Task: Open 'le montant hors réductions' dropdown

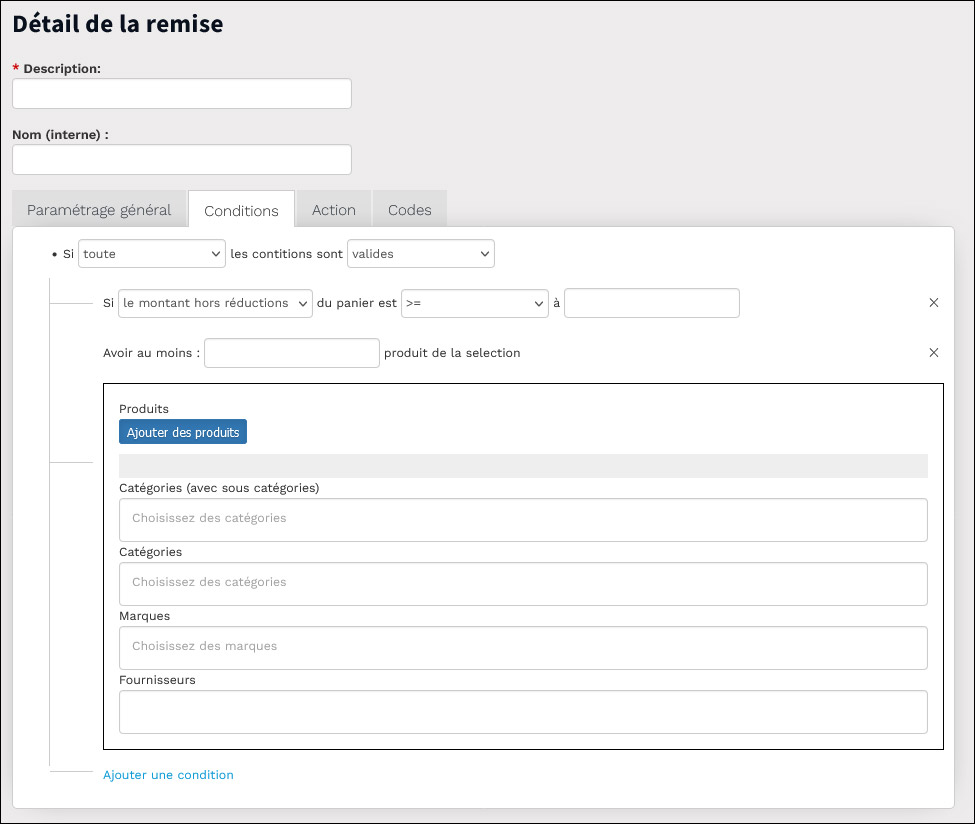Action: point(215,303)
